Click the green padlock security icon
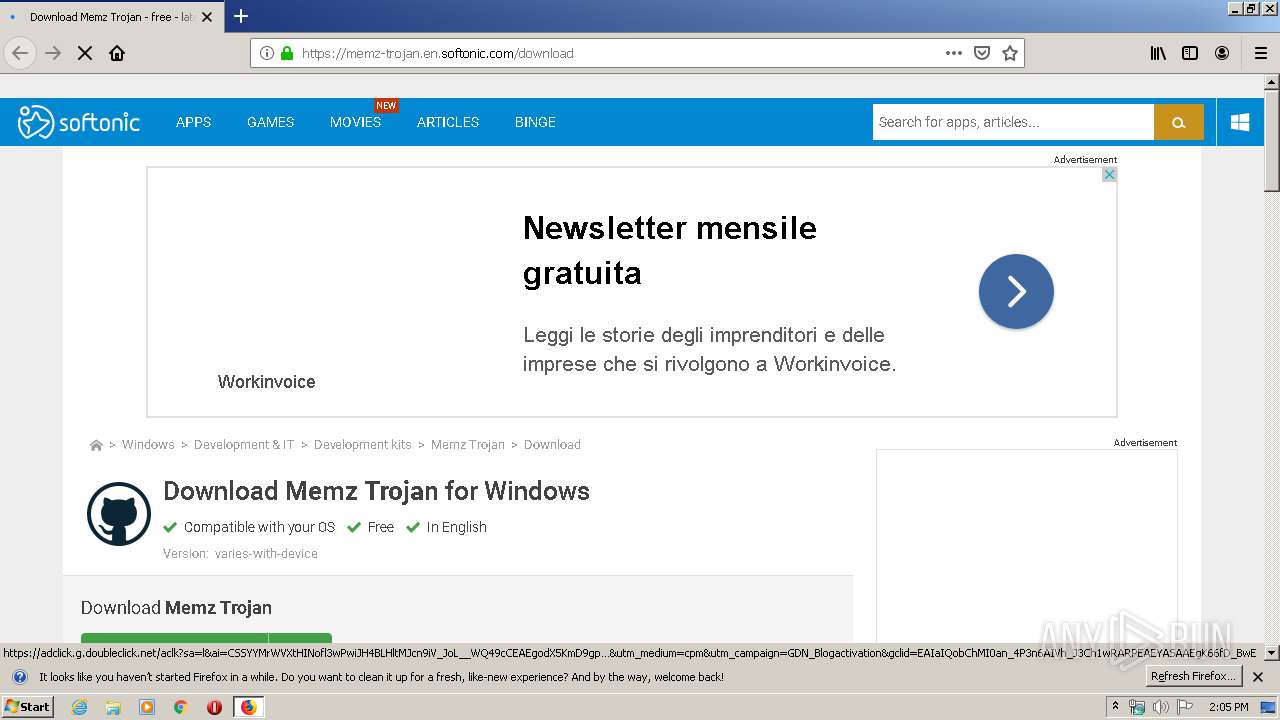This screenshot has width=1280, height=720. tap(287, 53)
